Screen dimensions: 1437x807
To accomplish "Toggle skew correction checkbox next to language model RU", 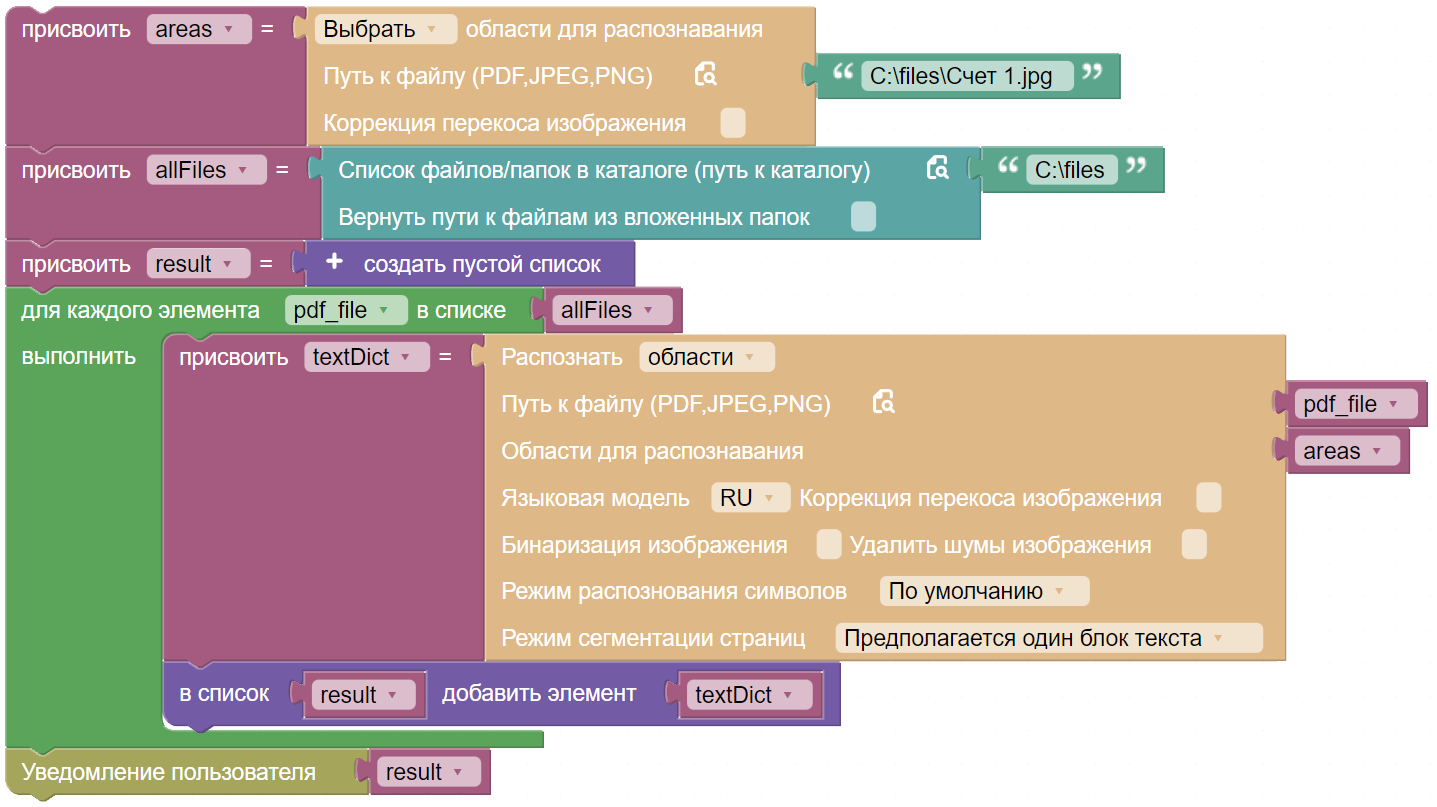I will coord(1209,498).
